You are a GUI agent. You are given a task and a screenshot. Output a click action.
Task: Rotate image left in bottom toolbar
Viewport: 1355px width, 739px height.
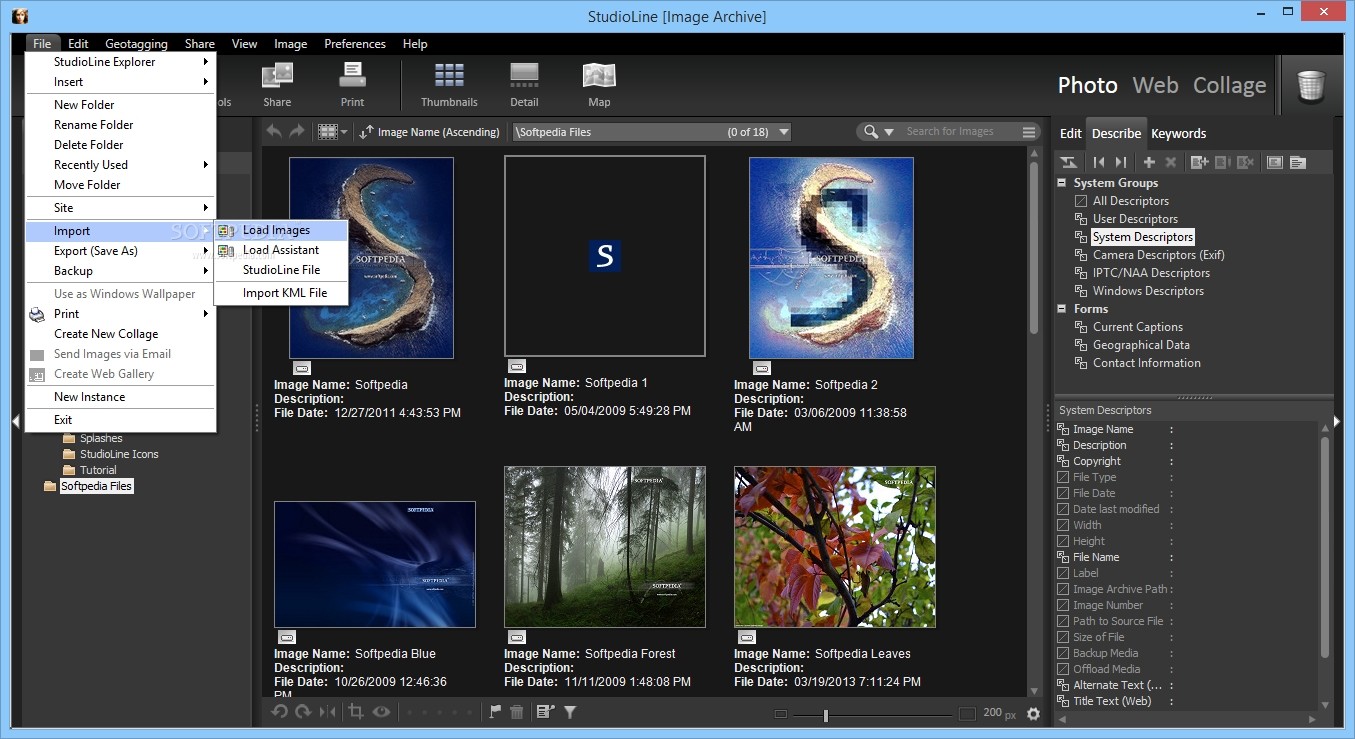point(280,712)
